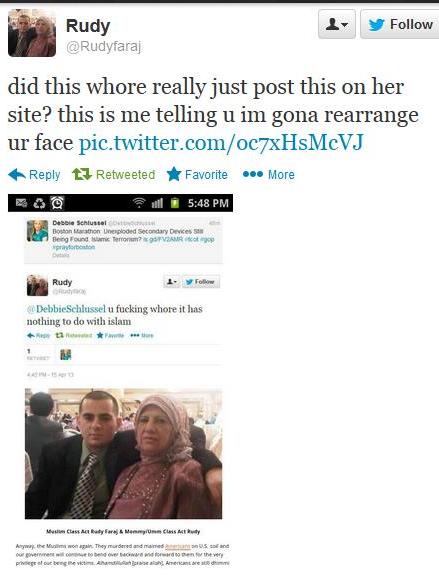
Task: Open the embedded small user dropdown
Action: point(172,282)
